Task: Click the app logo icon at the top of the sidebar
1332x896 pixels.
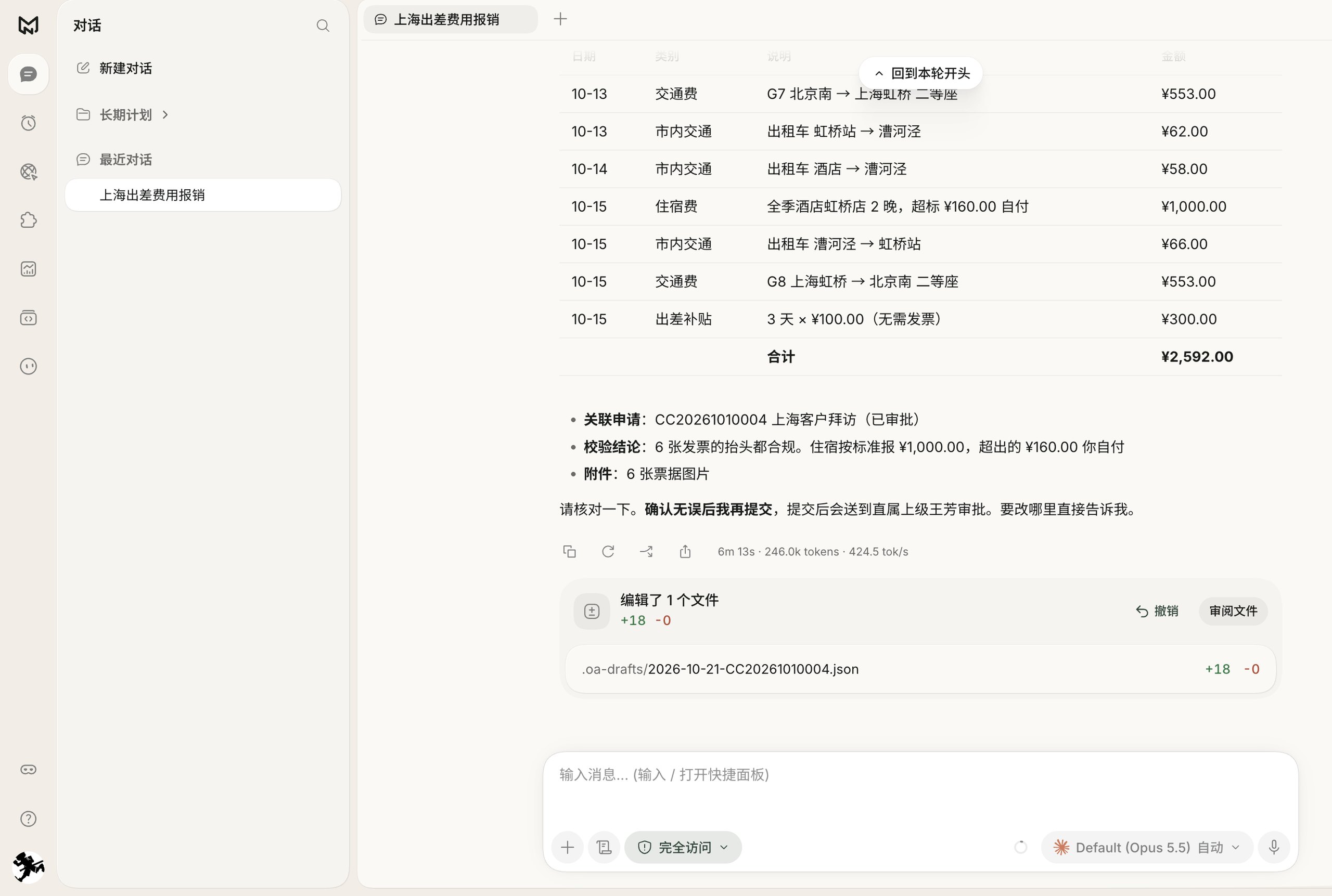Action: tap(28, 25)
